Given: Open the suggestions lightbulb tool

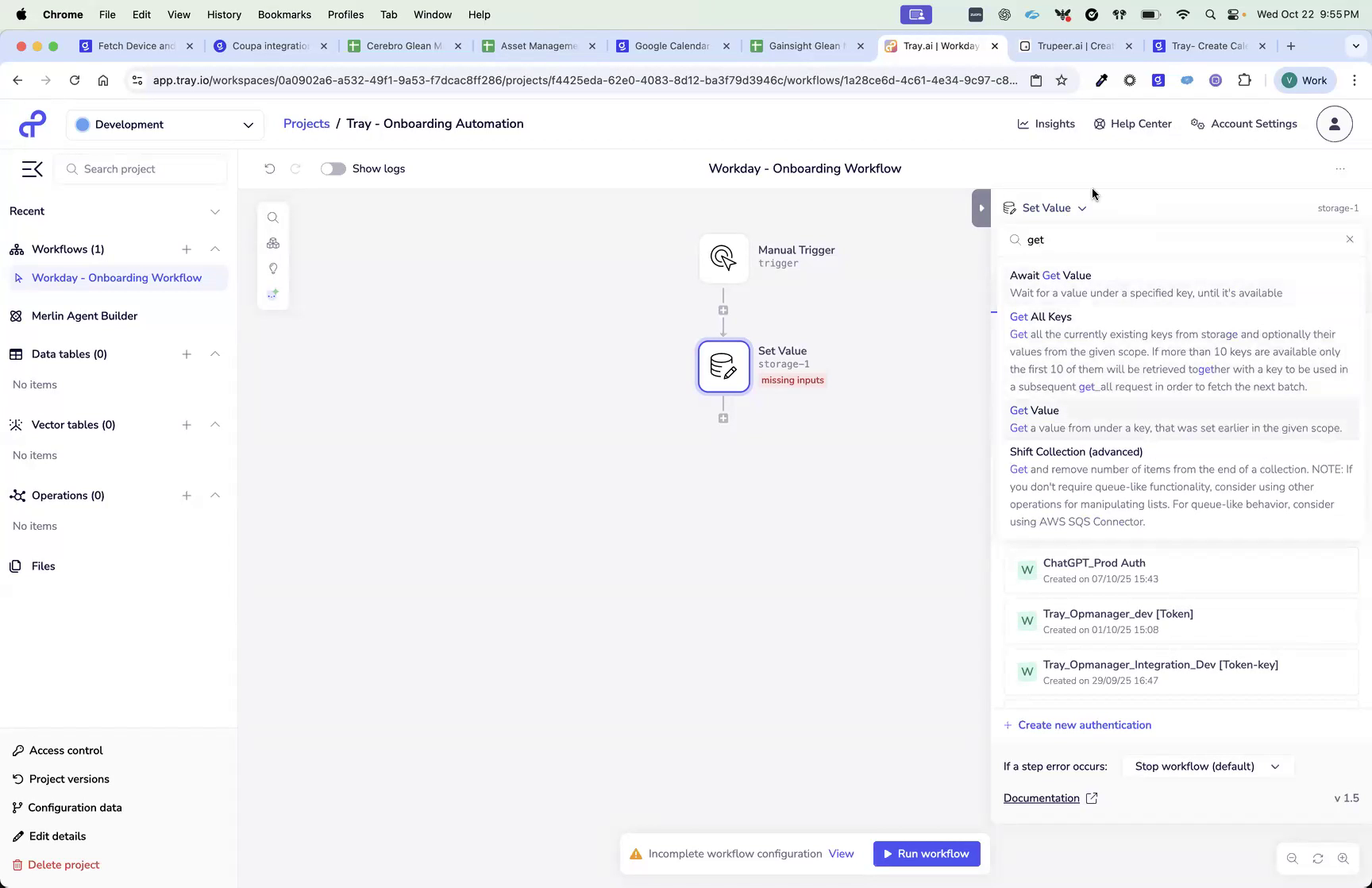Looking at the screenshot, I should coord(273,268).
